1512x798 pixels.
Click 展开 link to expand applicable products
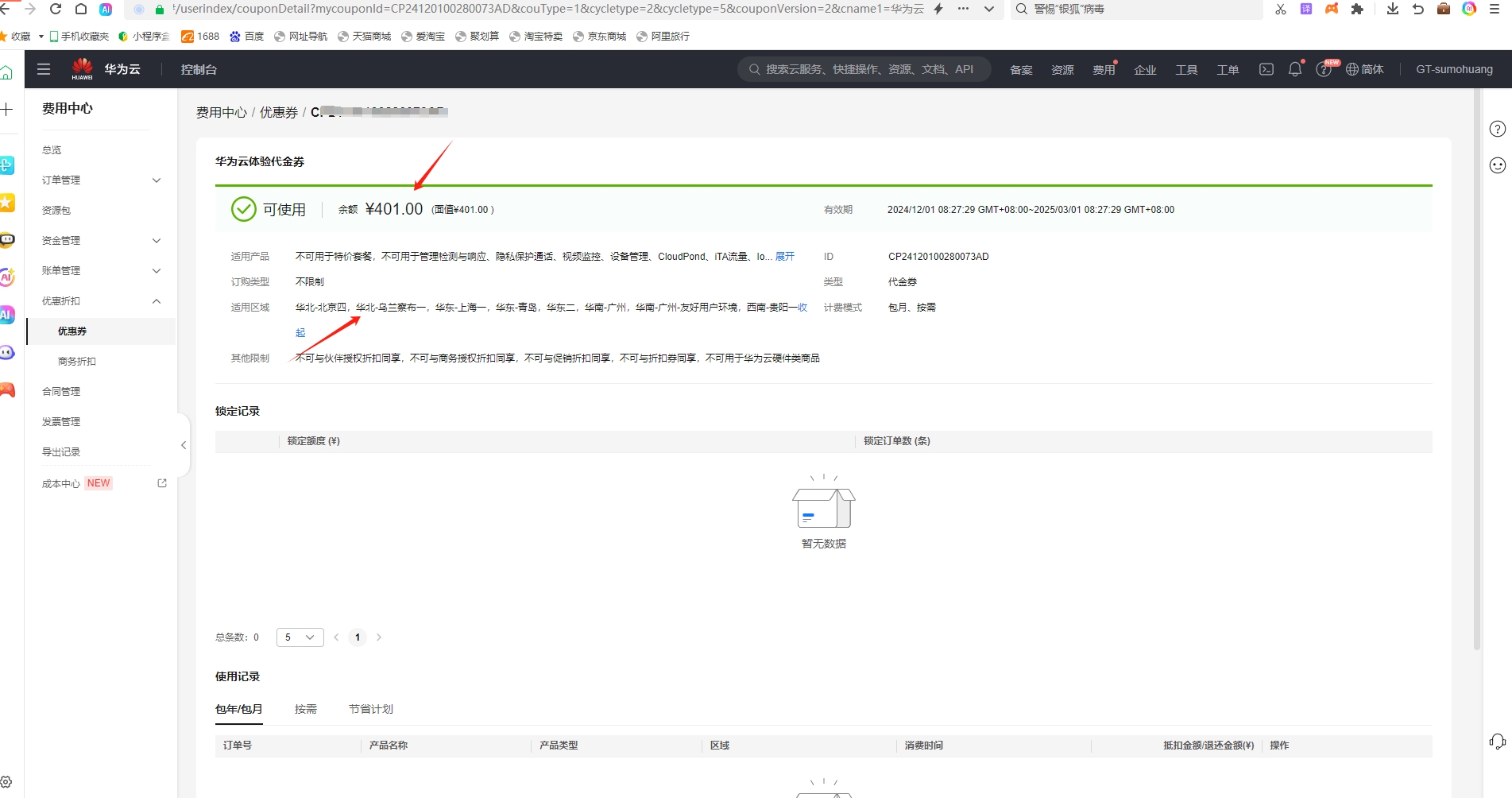(x=785, y=257)
